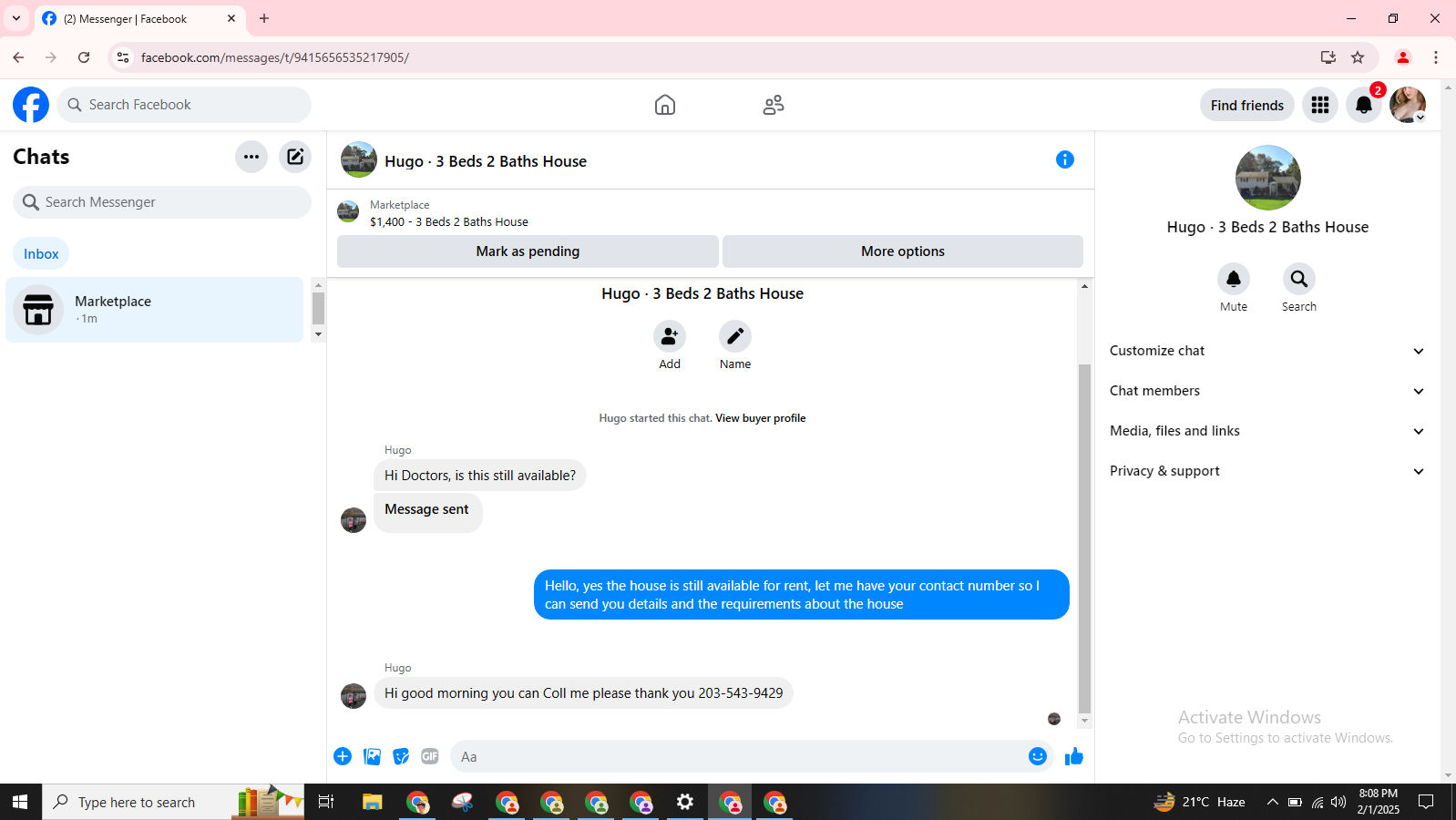Expand Customize chat section

tap(1266, 351)
